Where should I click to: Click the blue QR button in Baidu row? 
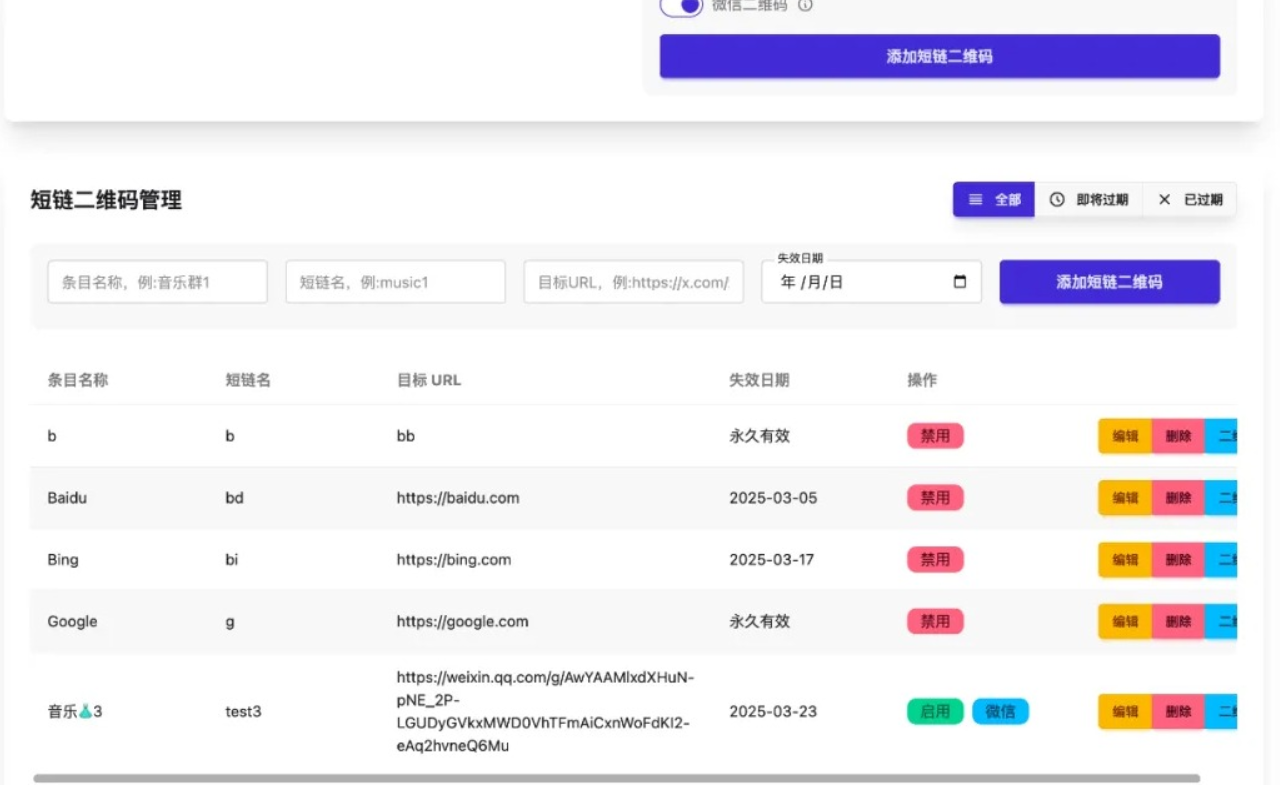pos(1221,497)
